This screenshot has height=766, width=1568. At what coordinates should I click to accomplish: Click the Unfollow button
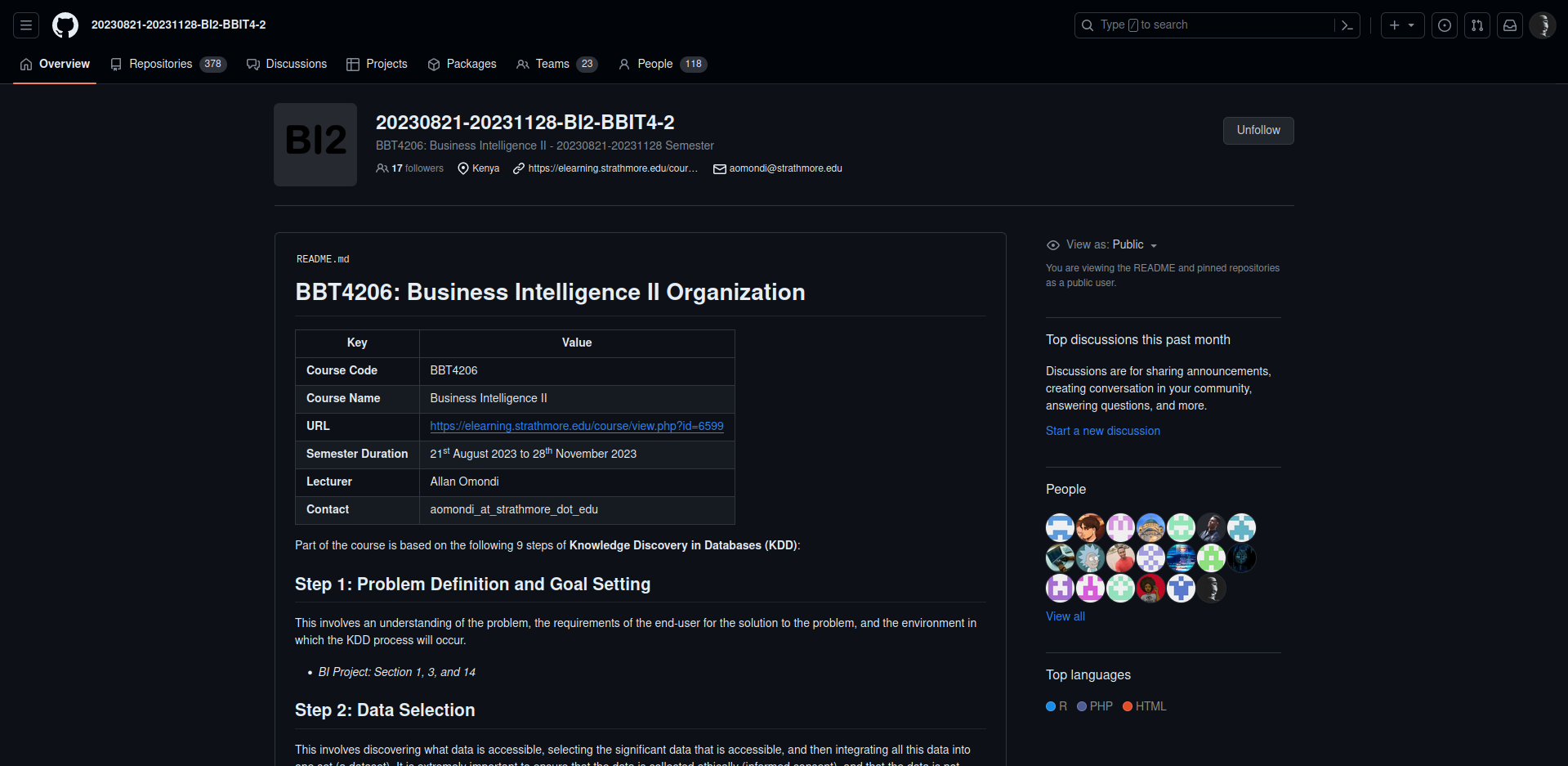click(x=1258, y=131)
